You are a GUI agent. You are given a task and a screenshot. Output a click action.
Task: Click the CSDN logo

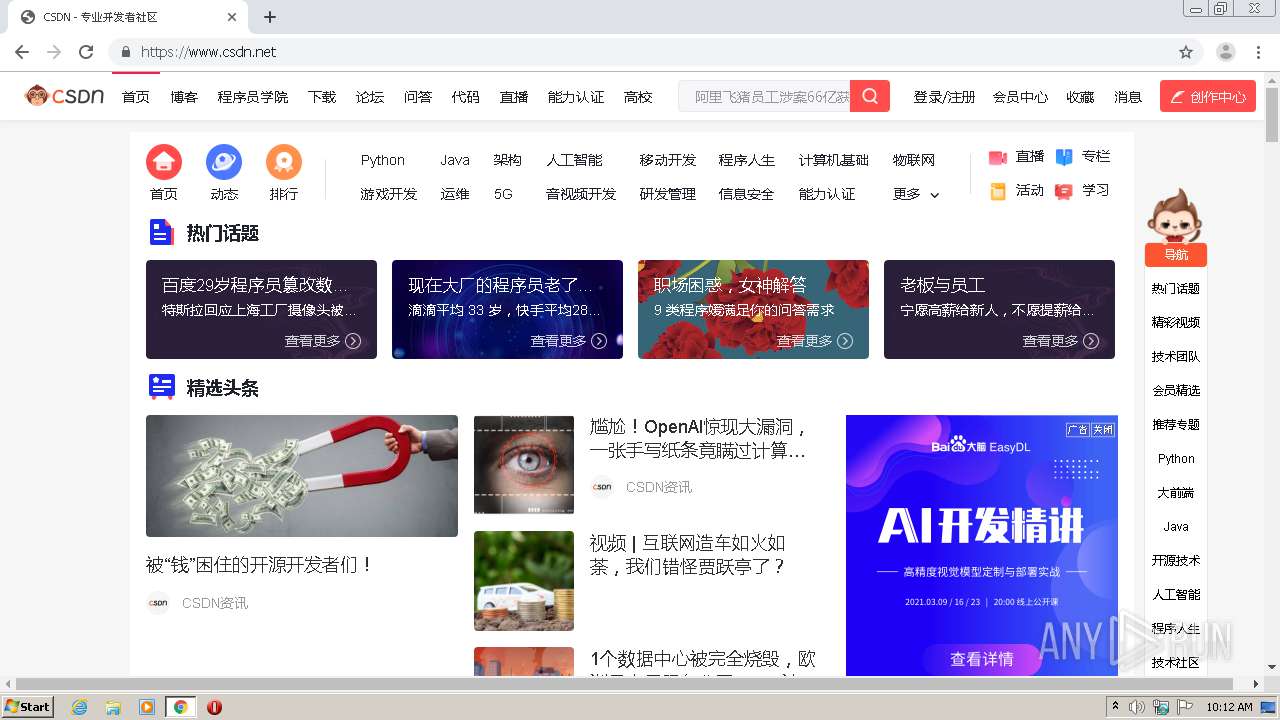click(x=65, y=96)
